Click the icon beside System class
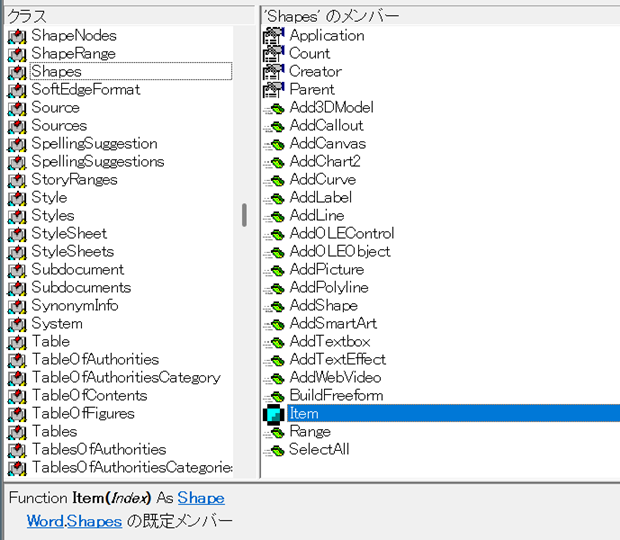The height and width of the screenshot is (540, 620). (x=17, y=324)
